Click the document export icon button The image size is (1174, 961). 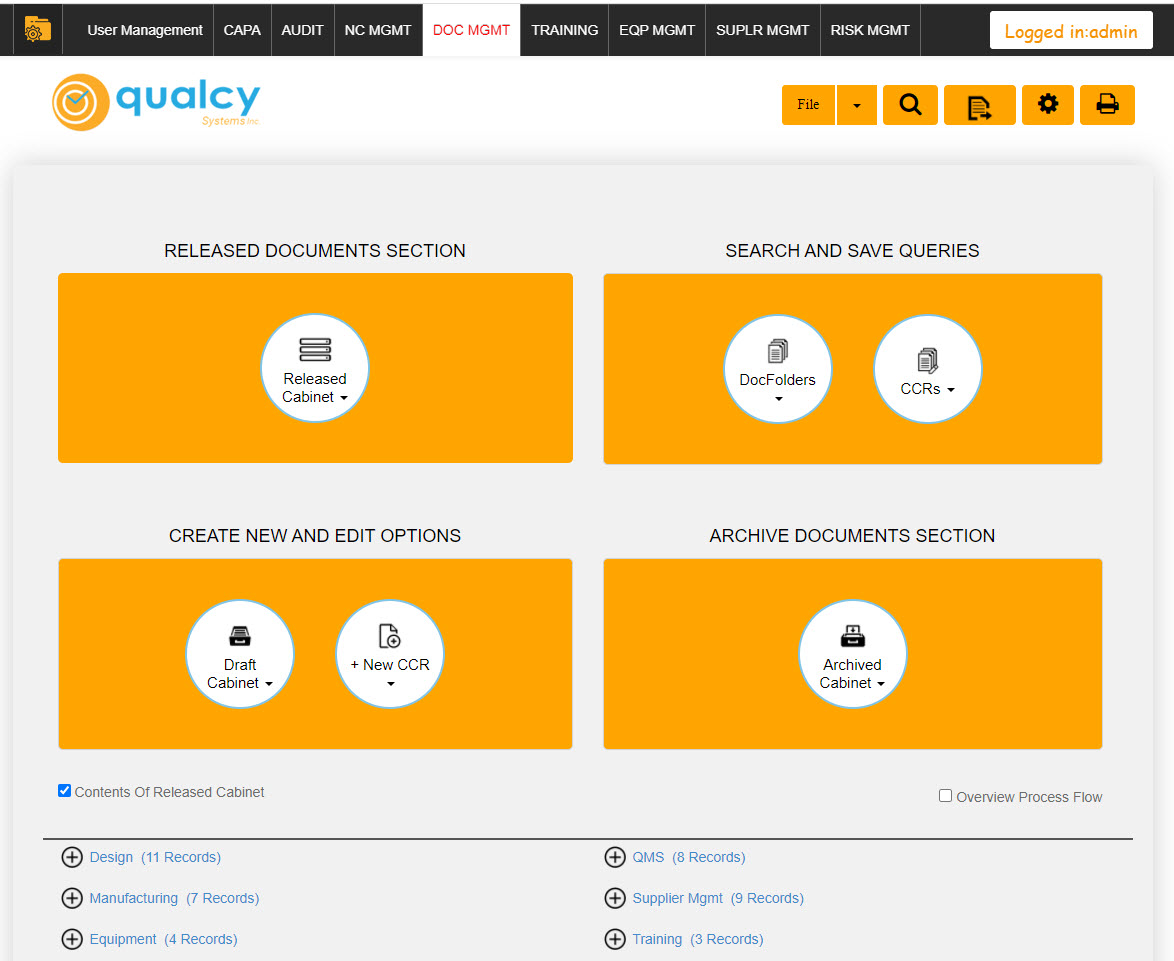point(979,105)
